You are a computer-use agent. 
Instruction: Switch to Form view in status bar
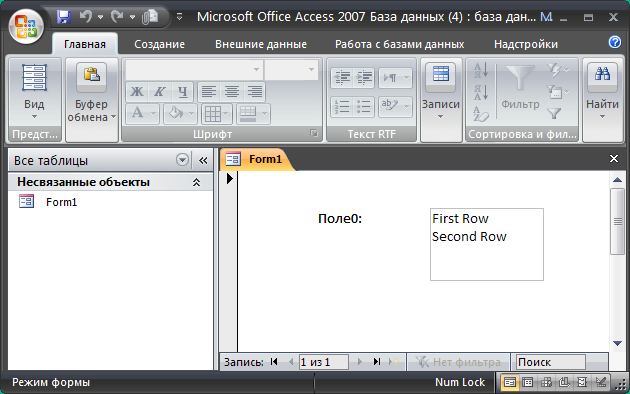click(509, 382)
